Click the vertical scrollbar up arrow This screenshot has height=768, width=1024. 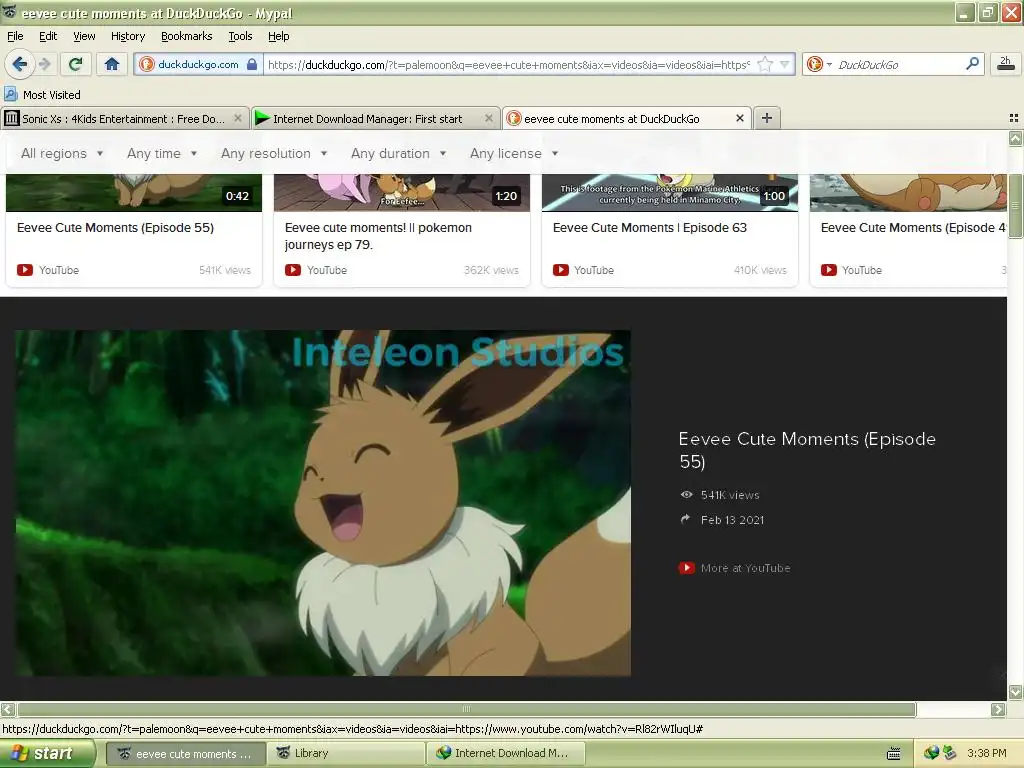[x=1015, y=138]
